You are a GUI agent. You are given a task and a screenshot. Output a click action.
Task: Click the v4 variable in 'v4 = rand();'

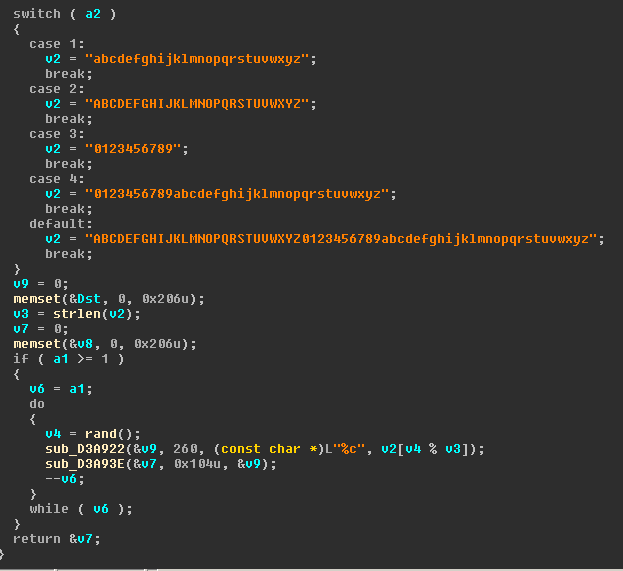click(x=53, y=434)
